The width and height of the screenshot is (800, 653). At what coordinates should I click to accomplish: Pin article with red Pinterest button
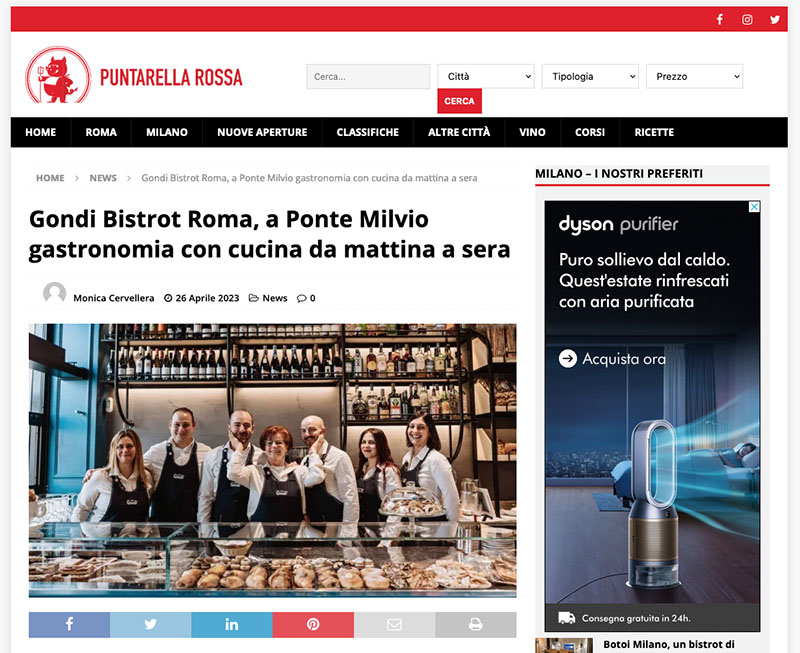[x=313, y=624]
